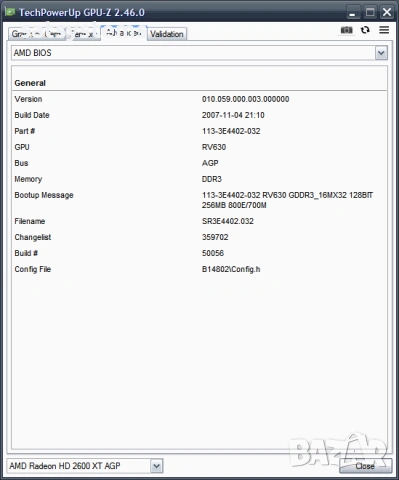Click the TechPowerUp GPU-Z 2.46.0 title text

(82, 13)
